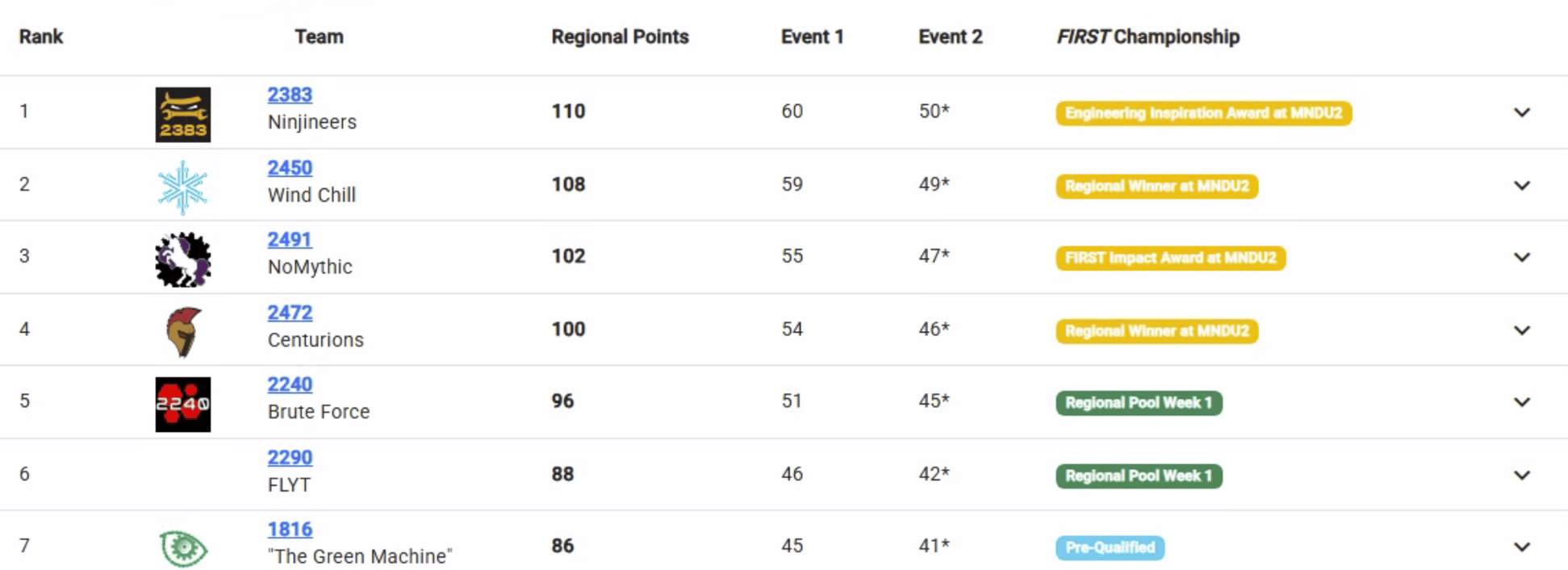Select the Brute Force 2240 logo
The width and height of the screenshot is (1568, 570).
[x=182, y=403]
